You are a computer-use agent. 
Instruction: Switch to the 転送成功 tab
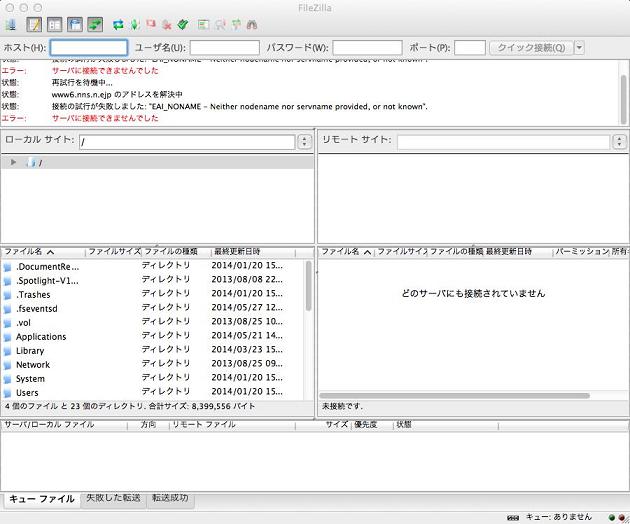(x=168, y=498)
